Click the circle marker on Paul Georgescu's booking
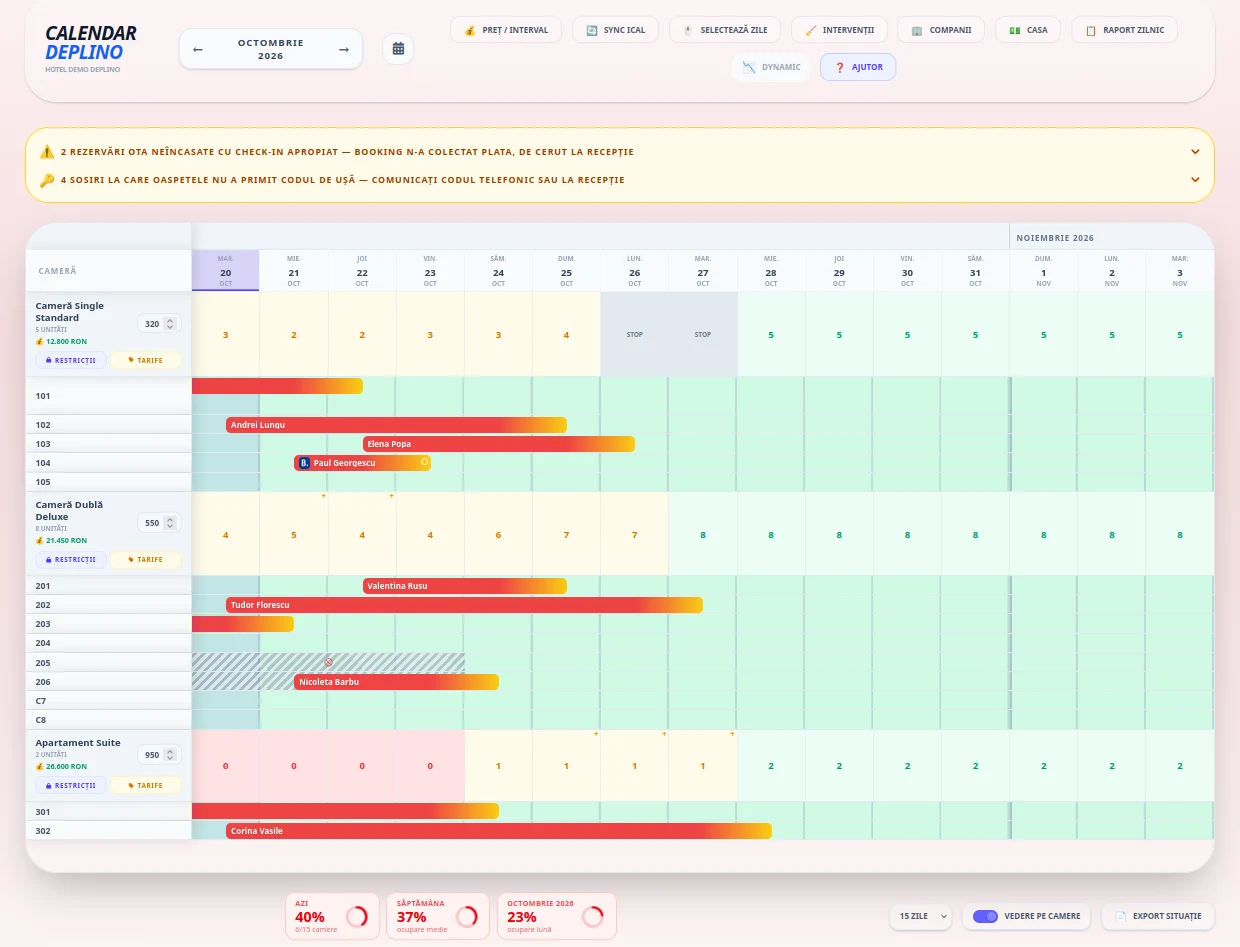1240x947 pixels. point(424,462)
